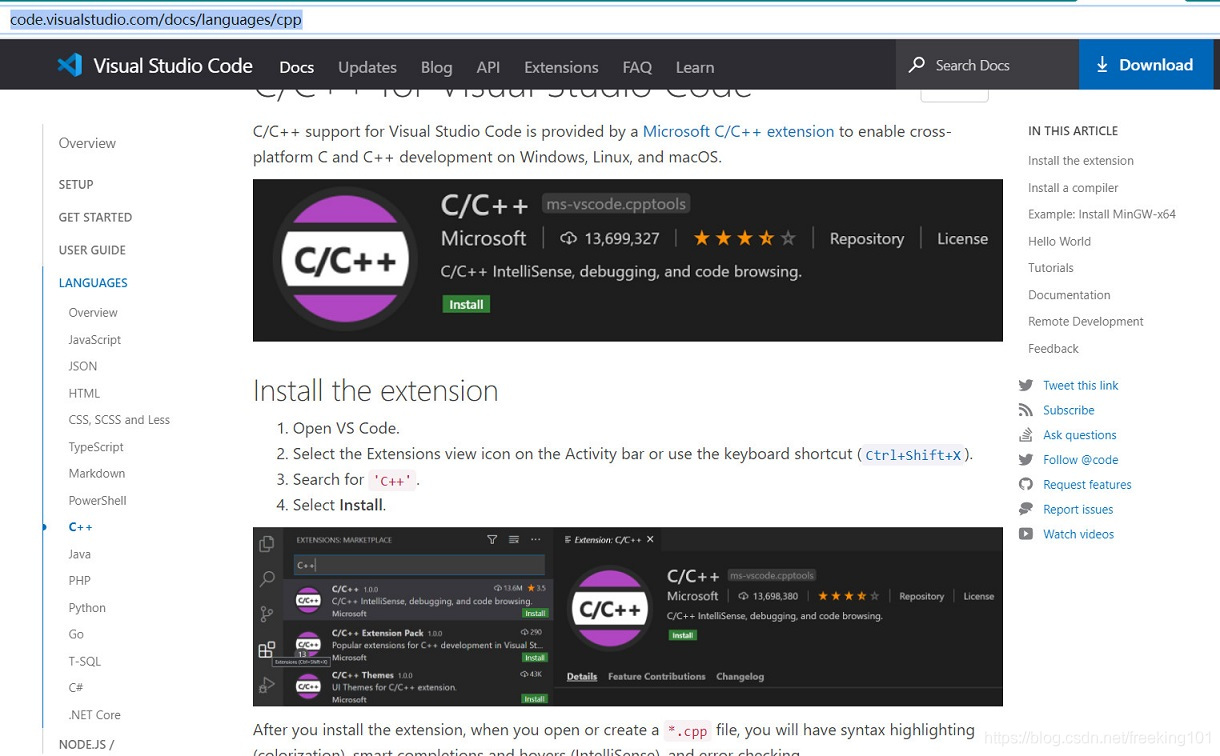1220x756 pixels.
Task: Select Python in the Languages sidebar
Action: (87, 607)
